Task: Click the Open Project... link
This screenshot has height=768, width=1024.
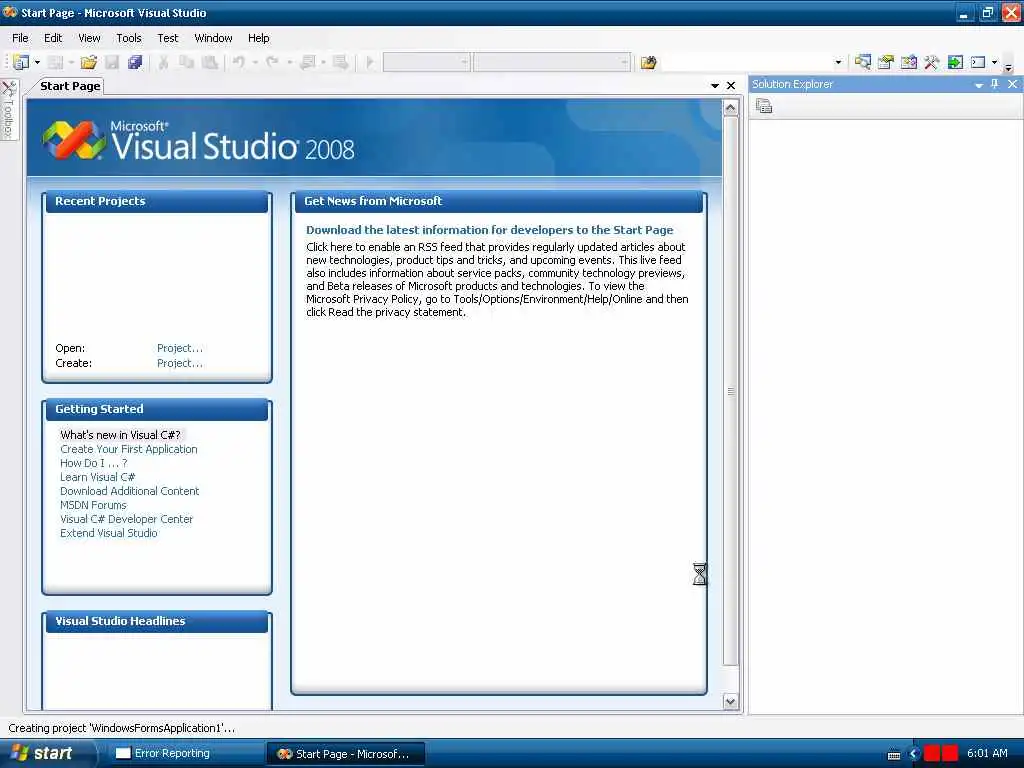Action: [180, 348]
